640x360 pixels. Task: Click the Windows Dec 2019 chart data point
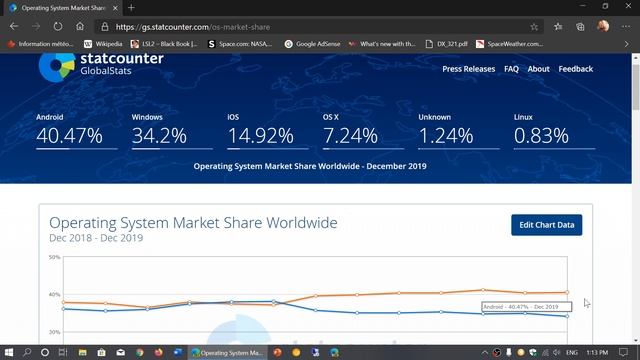[567, 316]
